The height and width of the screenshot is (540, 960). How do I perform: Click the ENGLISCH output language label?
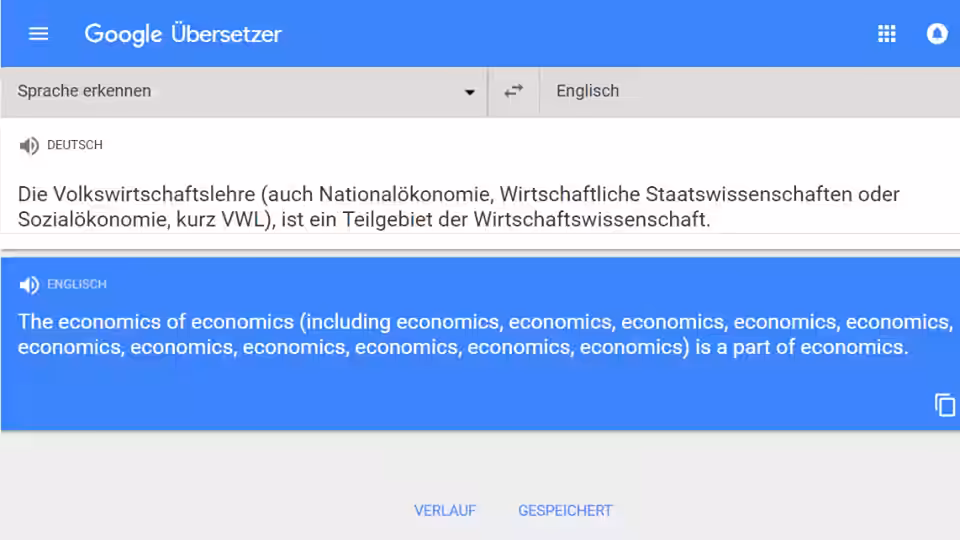tap(77, 284)
